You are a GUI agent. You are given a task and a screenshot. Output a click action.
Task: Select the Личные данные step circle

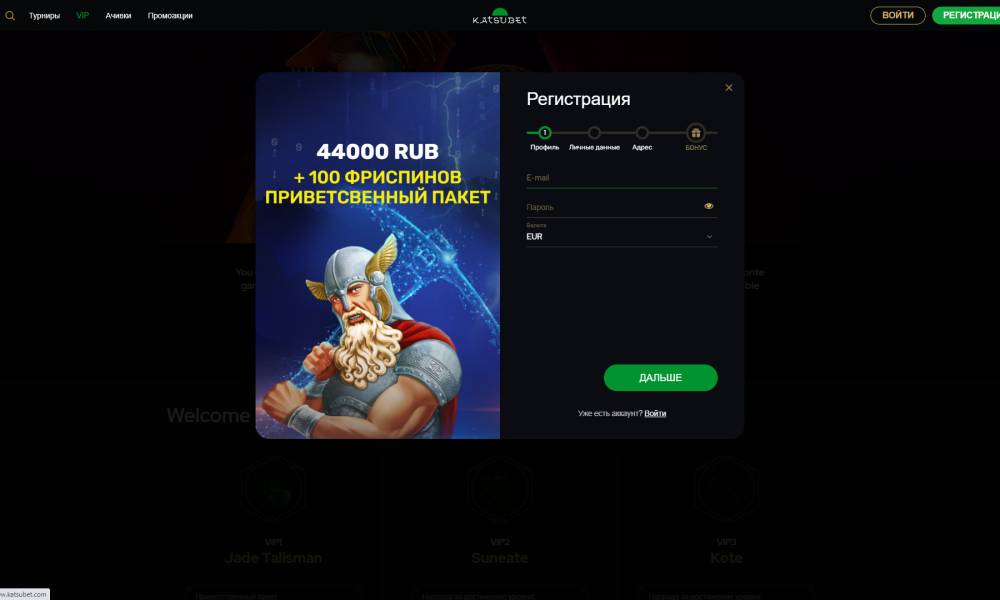pyautogui.click(x=594, y=133)
